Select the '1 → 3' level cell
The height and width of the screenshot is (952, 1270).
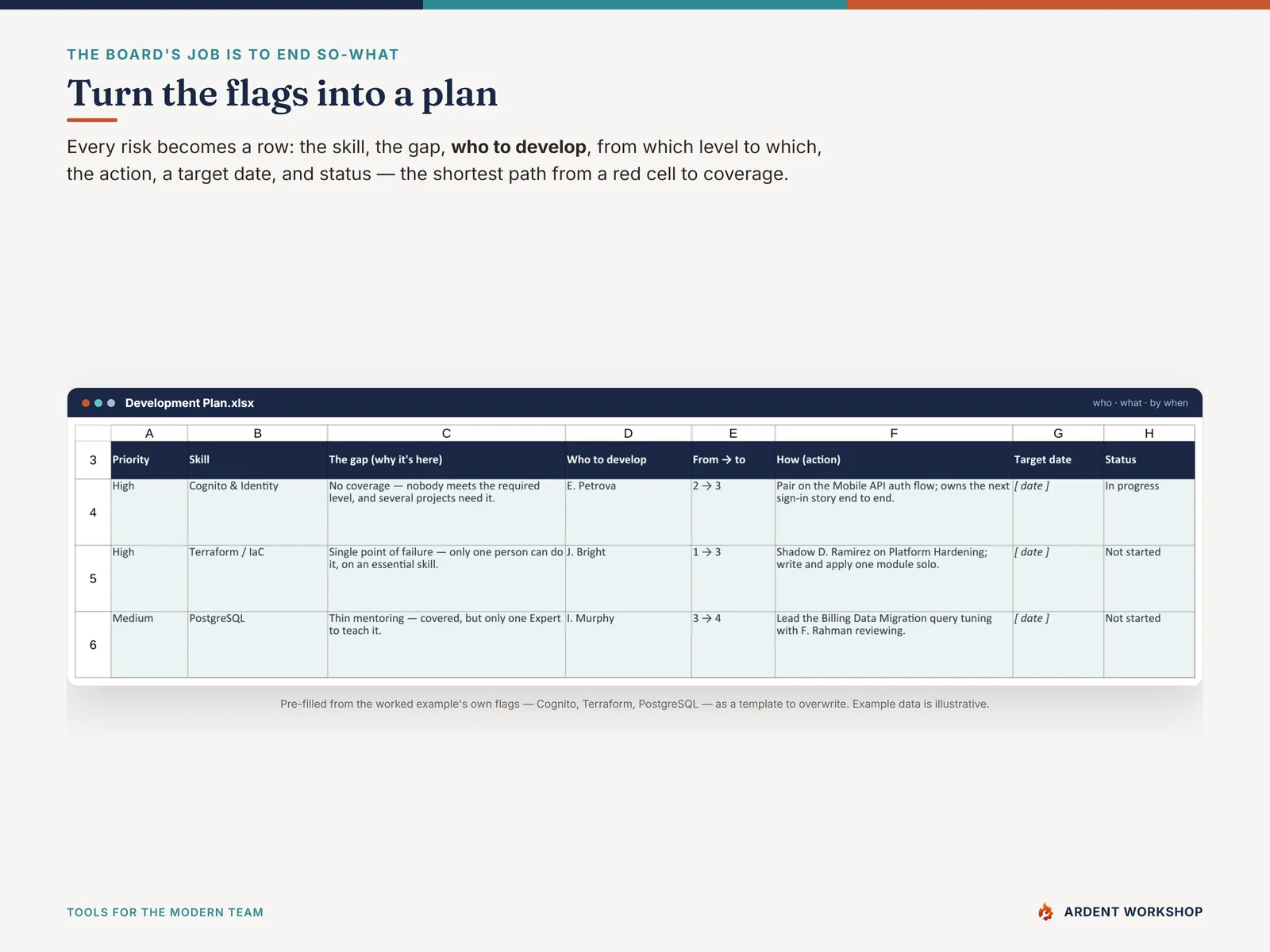(x=733, y=578)
